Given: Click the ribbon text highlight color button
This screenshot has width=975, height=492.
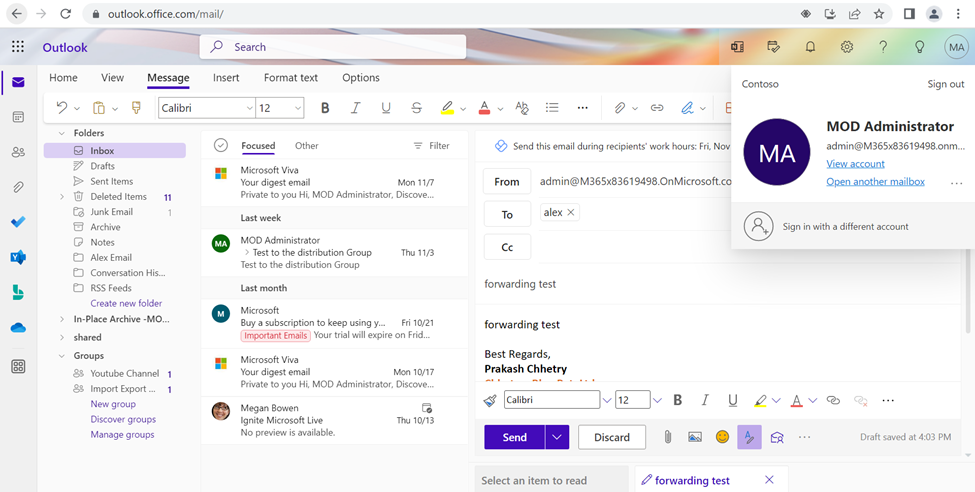Looking at the screenshot, I should click(448, 108).
